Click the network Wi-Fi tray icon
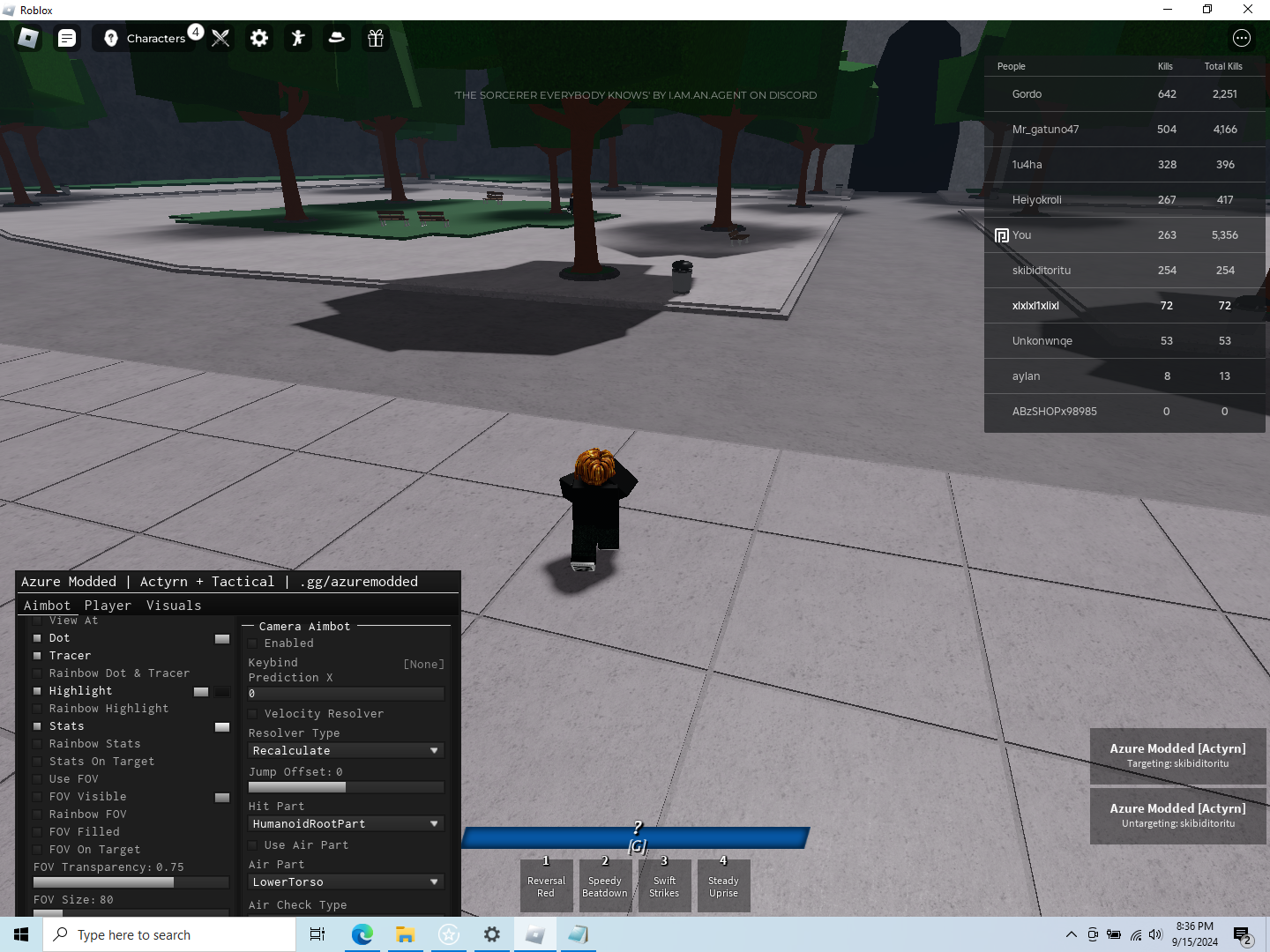Viewport: 1270px width, 952px height. tap(1136, 934)
